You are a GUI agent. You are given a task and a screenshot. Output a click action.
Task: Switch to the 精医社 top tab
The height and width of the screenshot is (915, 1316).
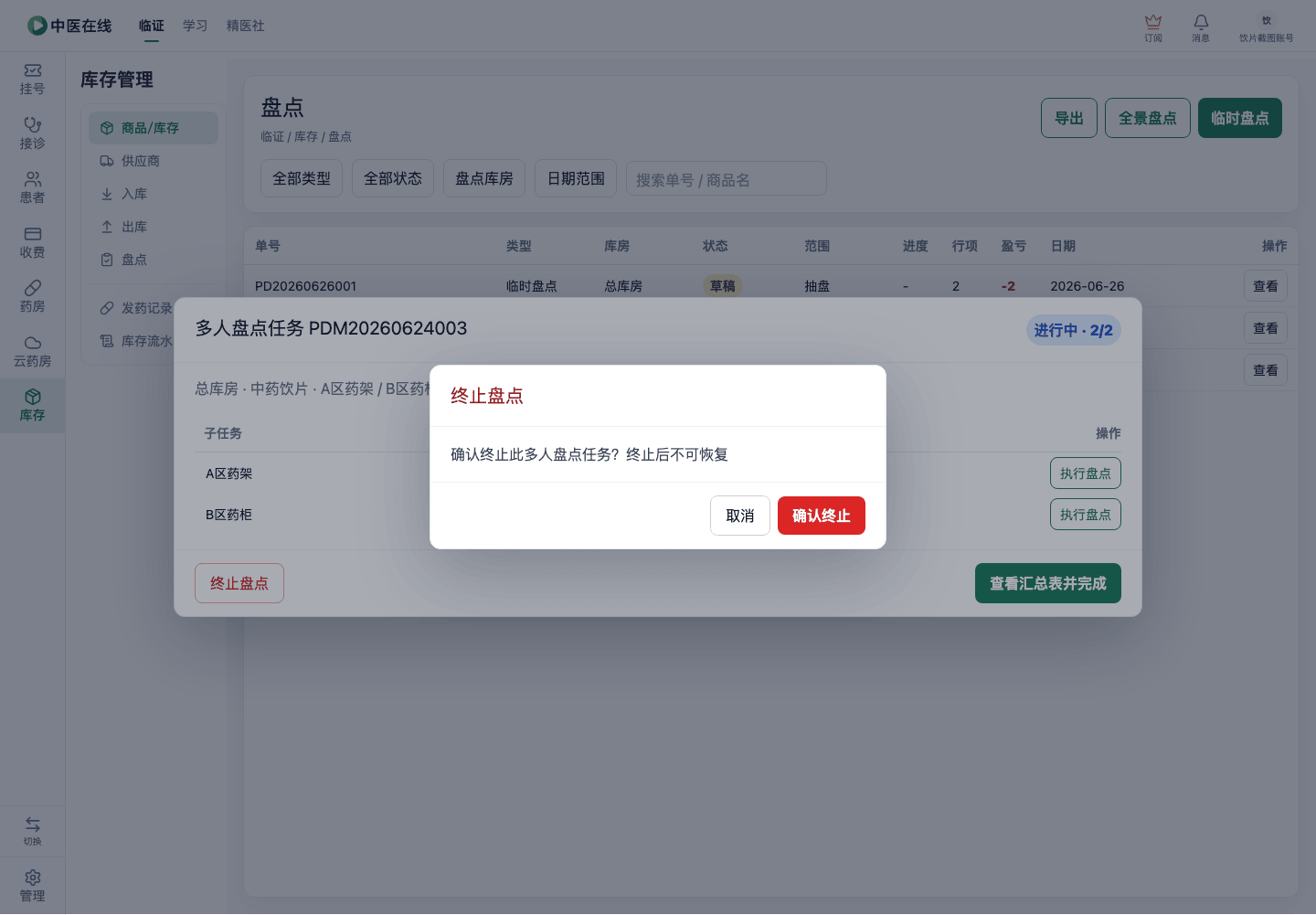[246, 26]
